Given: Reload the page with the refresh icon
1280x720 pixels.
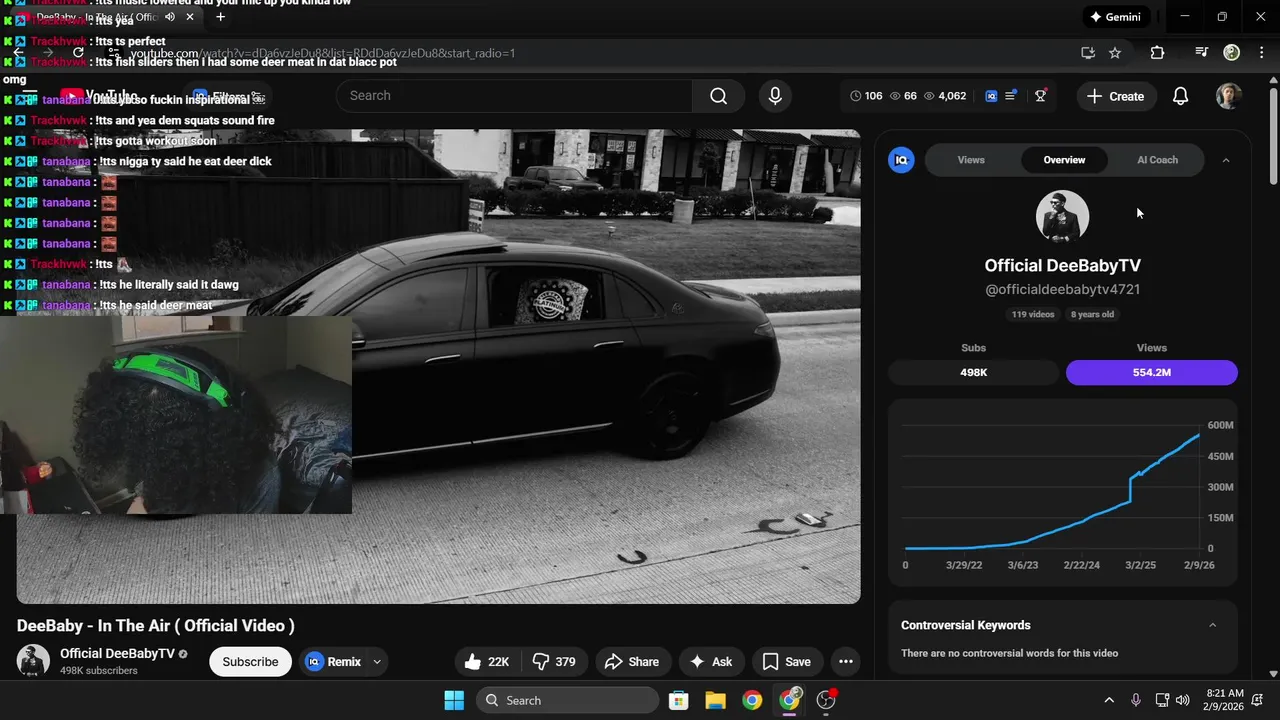Looking at the screenshot, I should coord(78,53).
